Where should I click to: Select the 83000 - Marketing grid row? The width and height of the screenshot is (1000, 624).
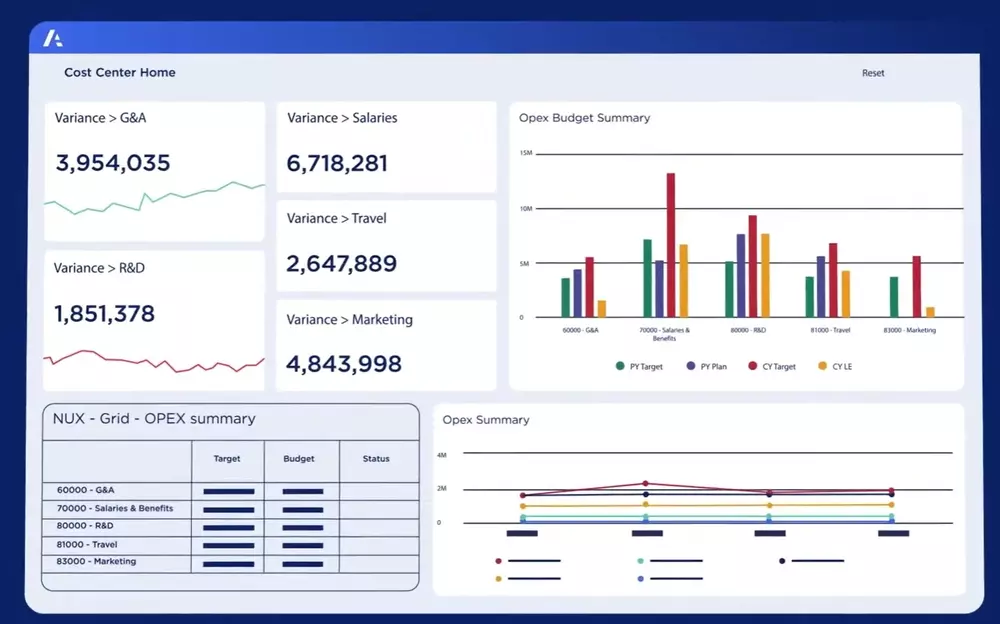click(231, 563)
